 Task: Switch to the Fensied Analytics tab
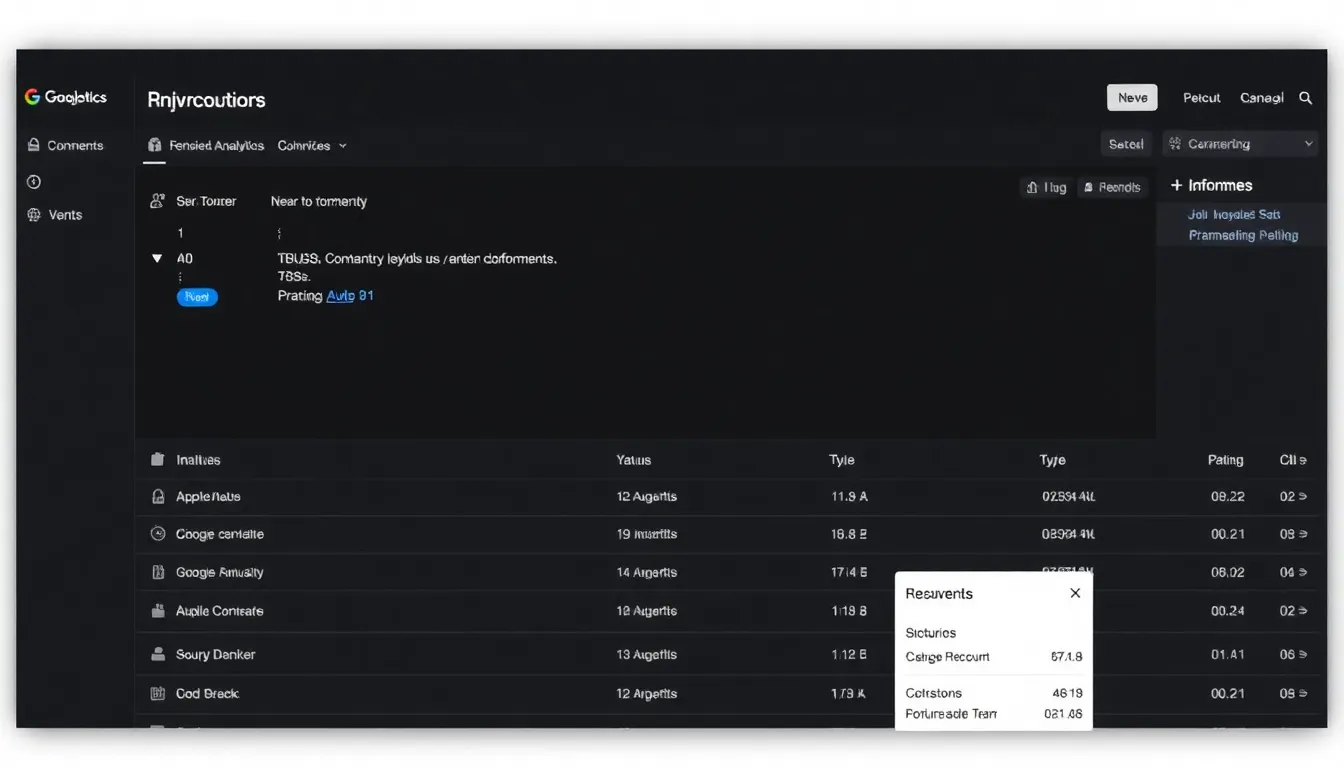coord(206,145)
